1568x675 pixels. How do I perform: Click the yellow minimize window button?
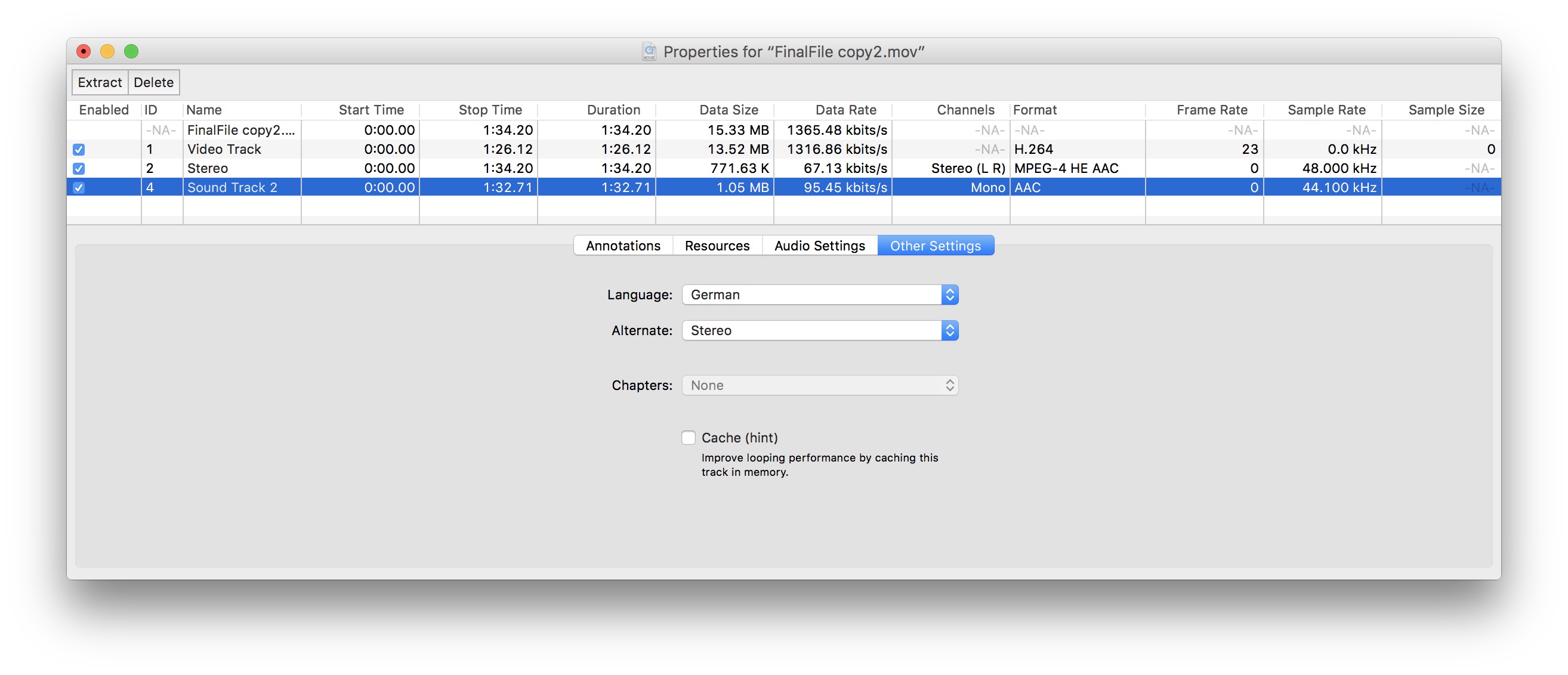click(x=107, y=52)
